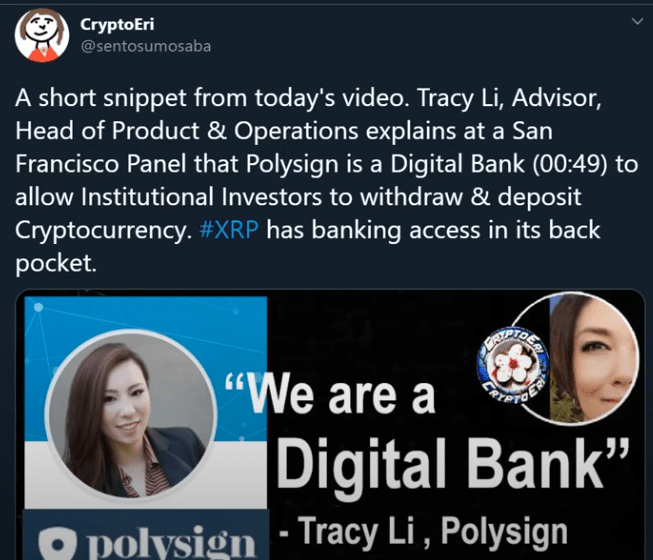Image resolution: width=653 pixels, height=560 pixels.
Task: Click "Head of Product & Operations" tweet text
Action: [x=187, y=131]
